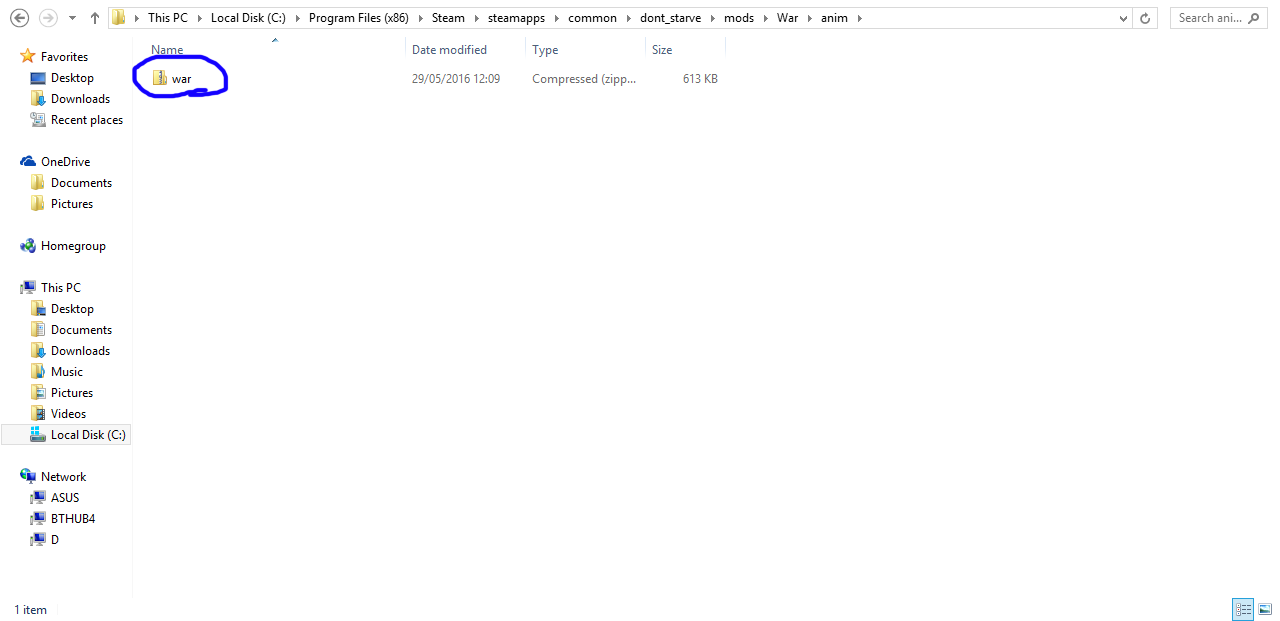Viewport: 1280px width, 621px height.
Task: Open Documents under This PC
Action: coord(81,330)
